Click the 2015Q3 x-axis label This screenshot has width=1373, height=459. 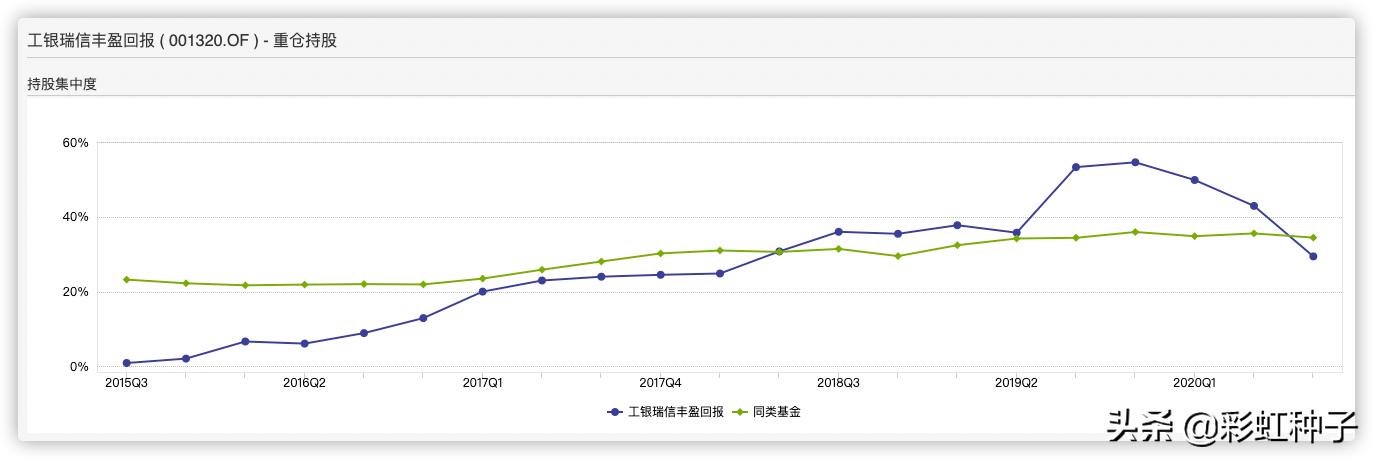126,383
